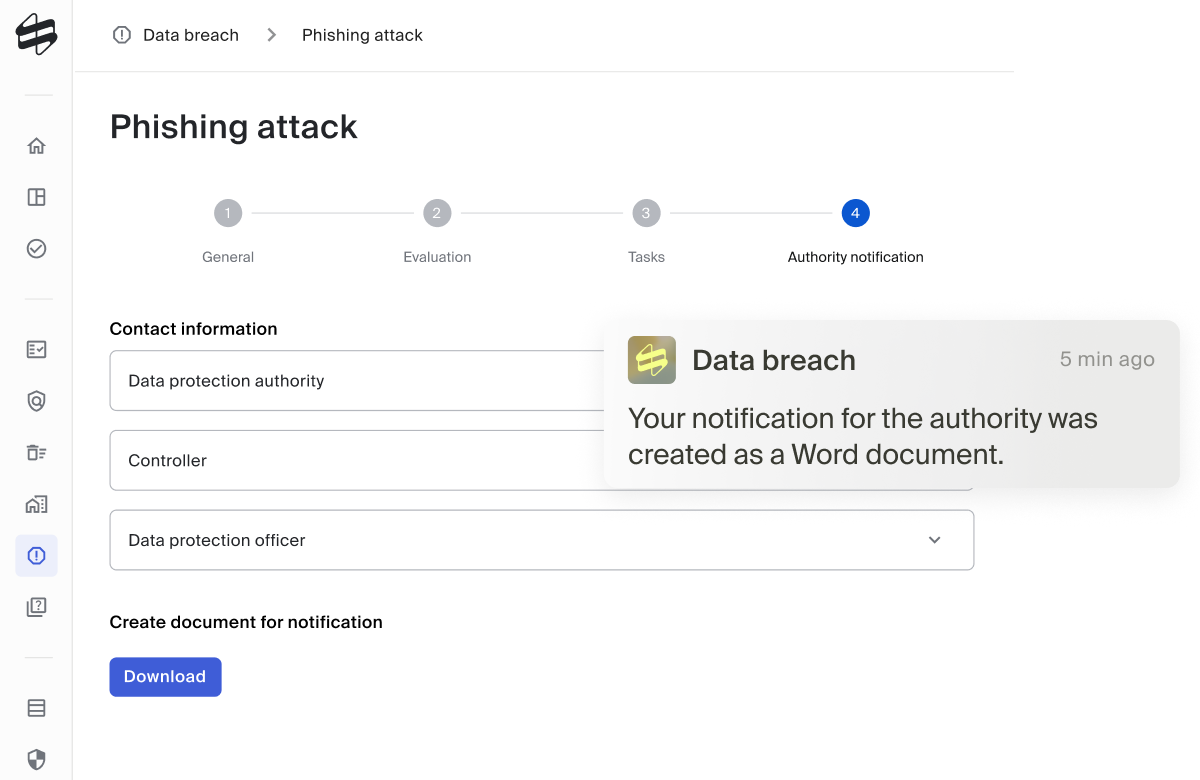Screen dimensions: 1200x780
Task: Open the Data breach notification popup
Action: 891,404
